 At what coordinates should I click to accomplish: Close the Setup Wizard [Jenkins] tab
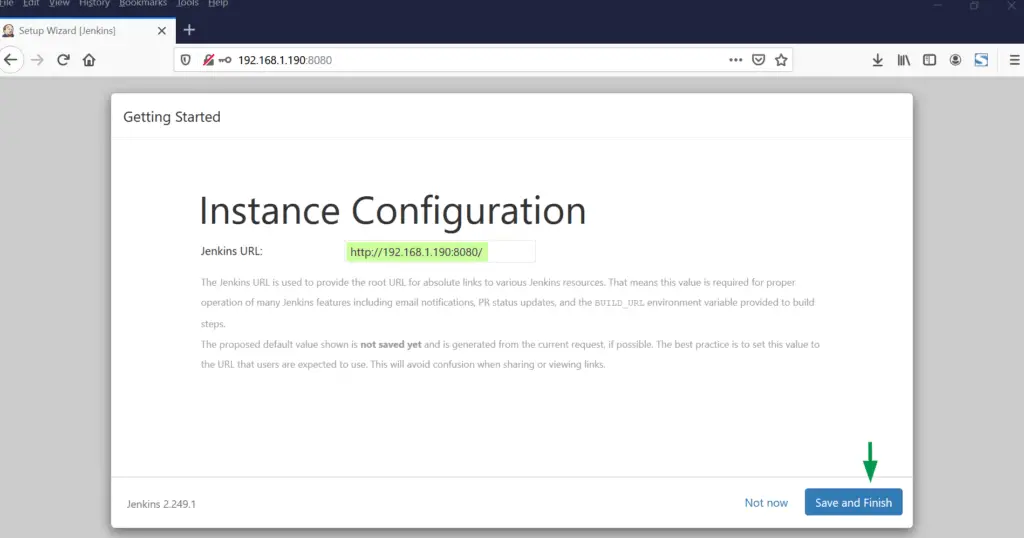162,30
